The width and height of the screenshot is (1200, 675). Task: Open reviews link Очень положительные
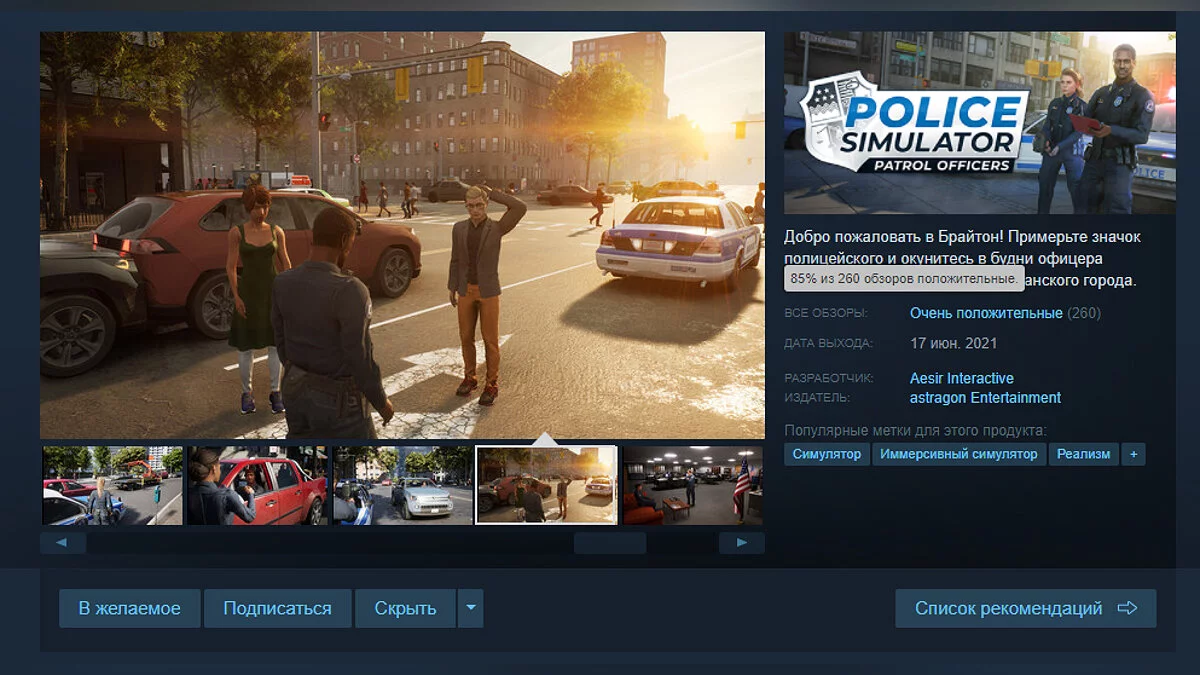coord(986,313)
